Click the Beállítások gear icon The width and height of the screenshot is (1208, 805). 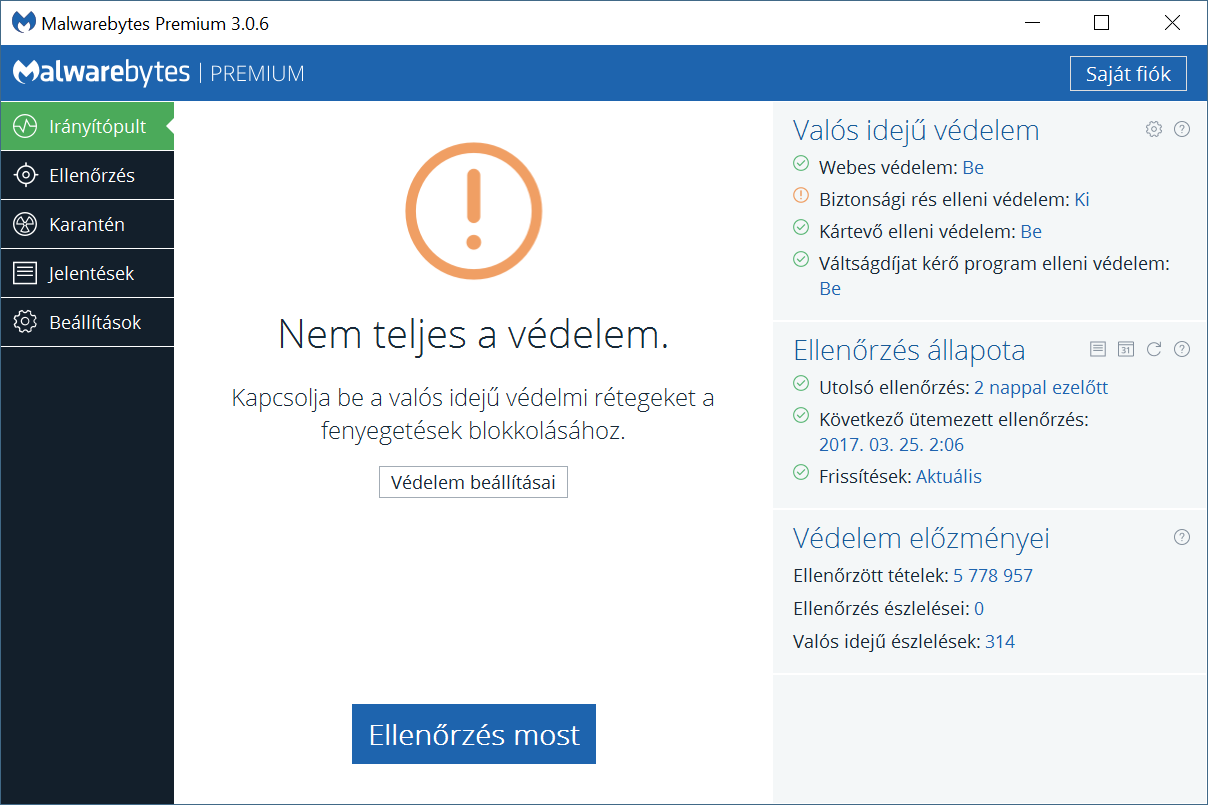25,323
